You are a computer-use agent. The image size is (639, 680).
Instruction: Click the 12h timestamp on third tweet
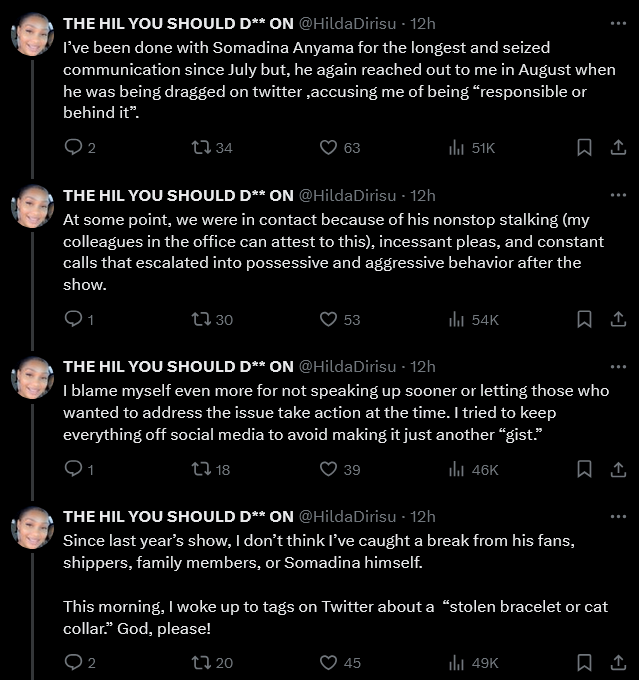click(x=423, y=367)
